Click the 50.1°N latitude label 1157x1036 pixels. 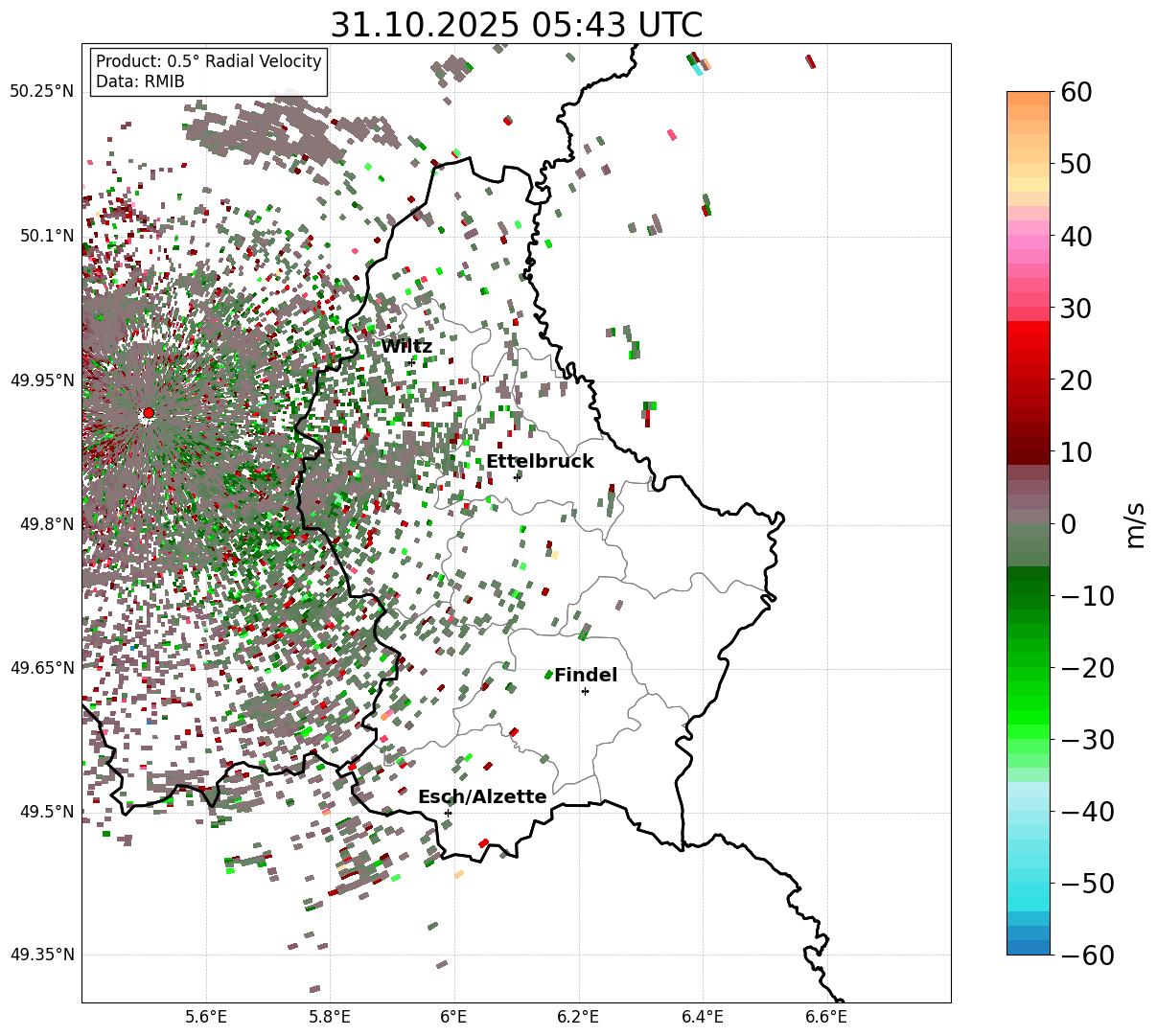click(46, 236)
